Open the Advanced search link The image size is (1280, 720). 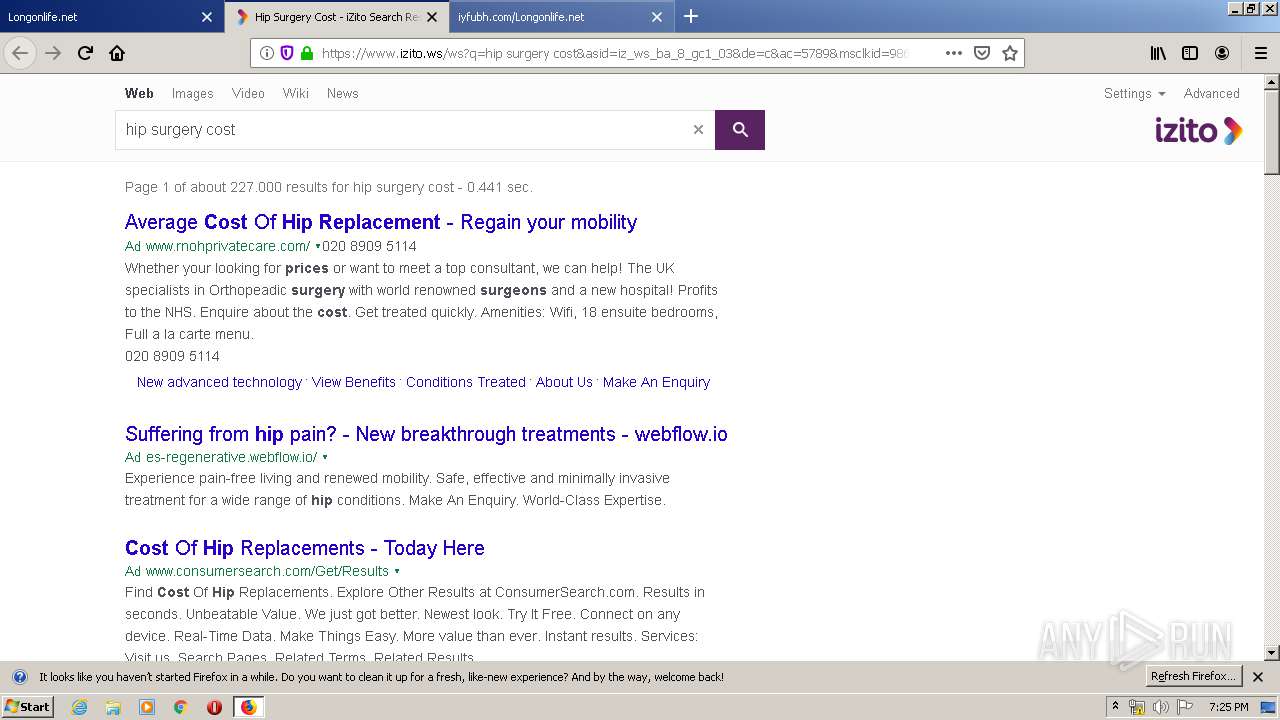pyautogui.click(x=1211, y=93)
